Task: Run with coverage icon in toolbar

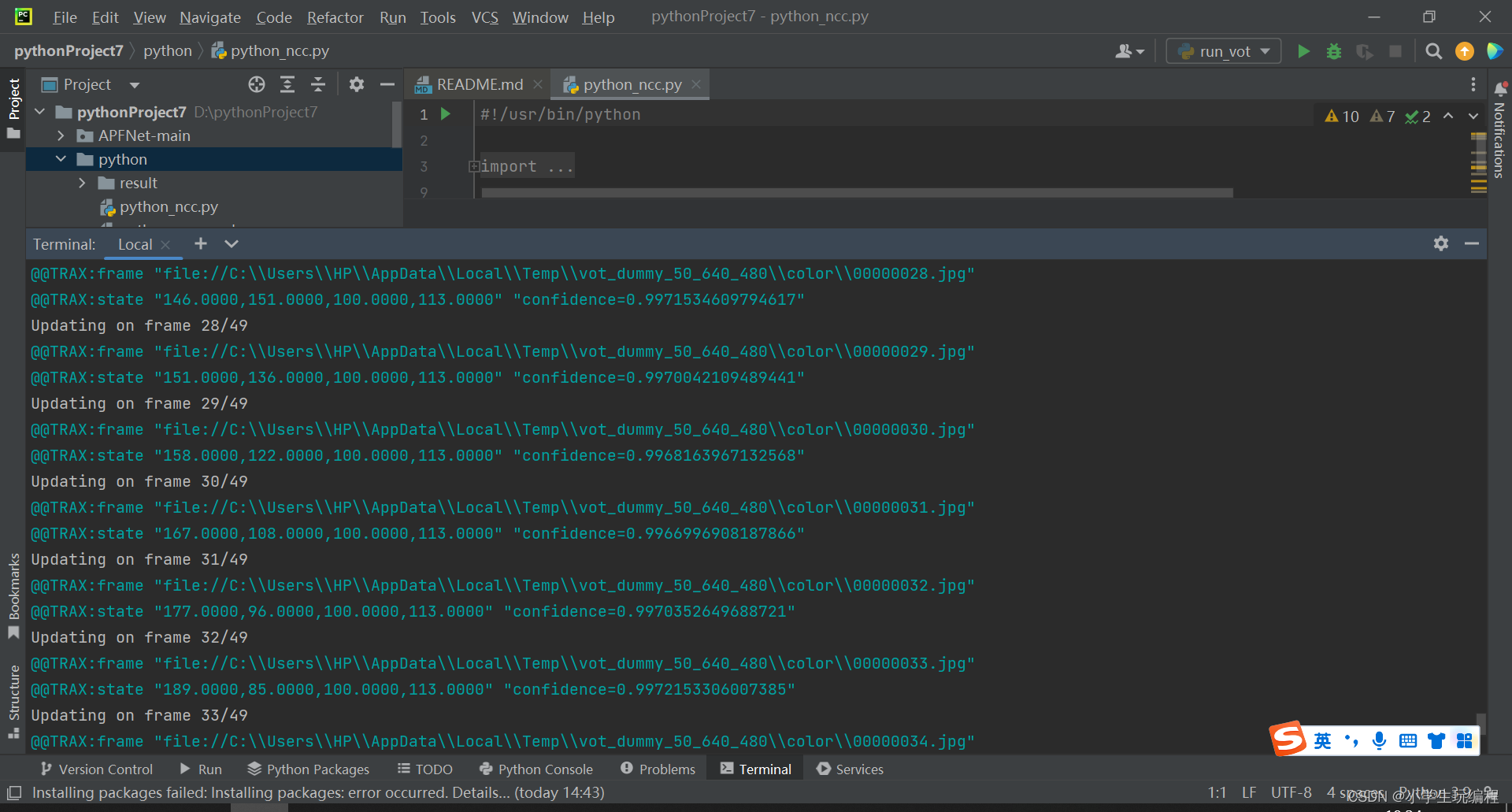Action: (1365, 51)
